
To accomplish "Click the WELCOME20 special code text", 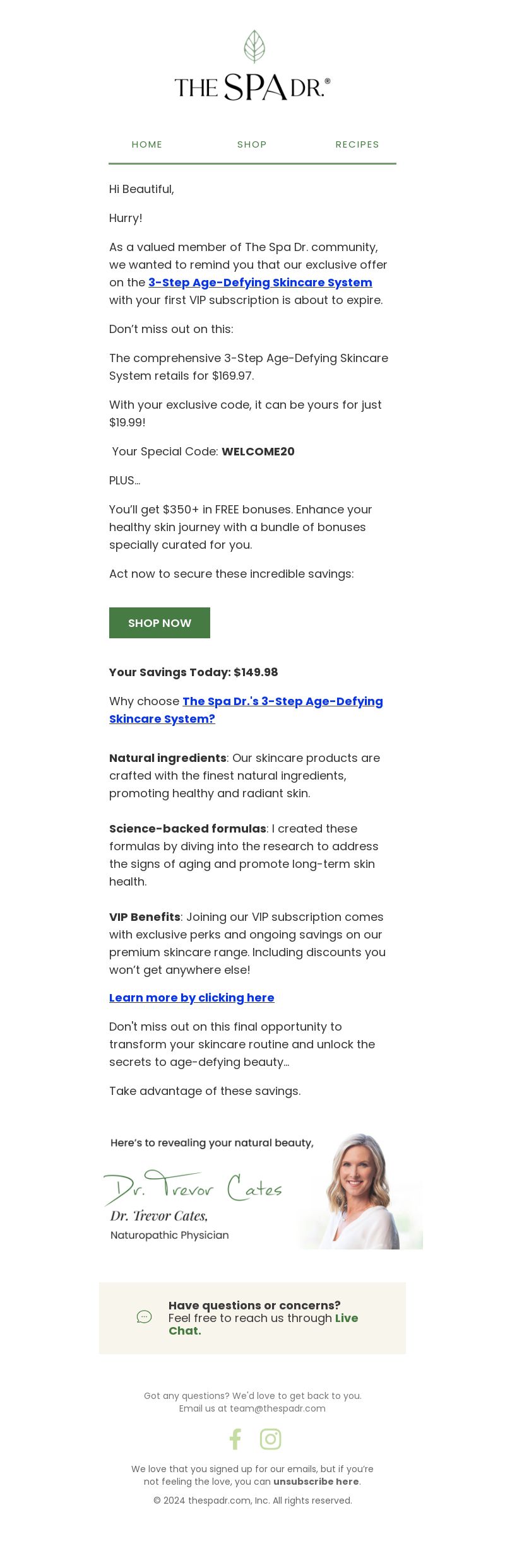I will (258, 452).
